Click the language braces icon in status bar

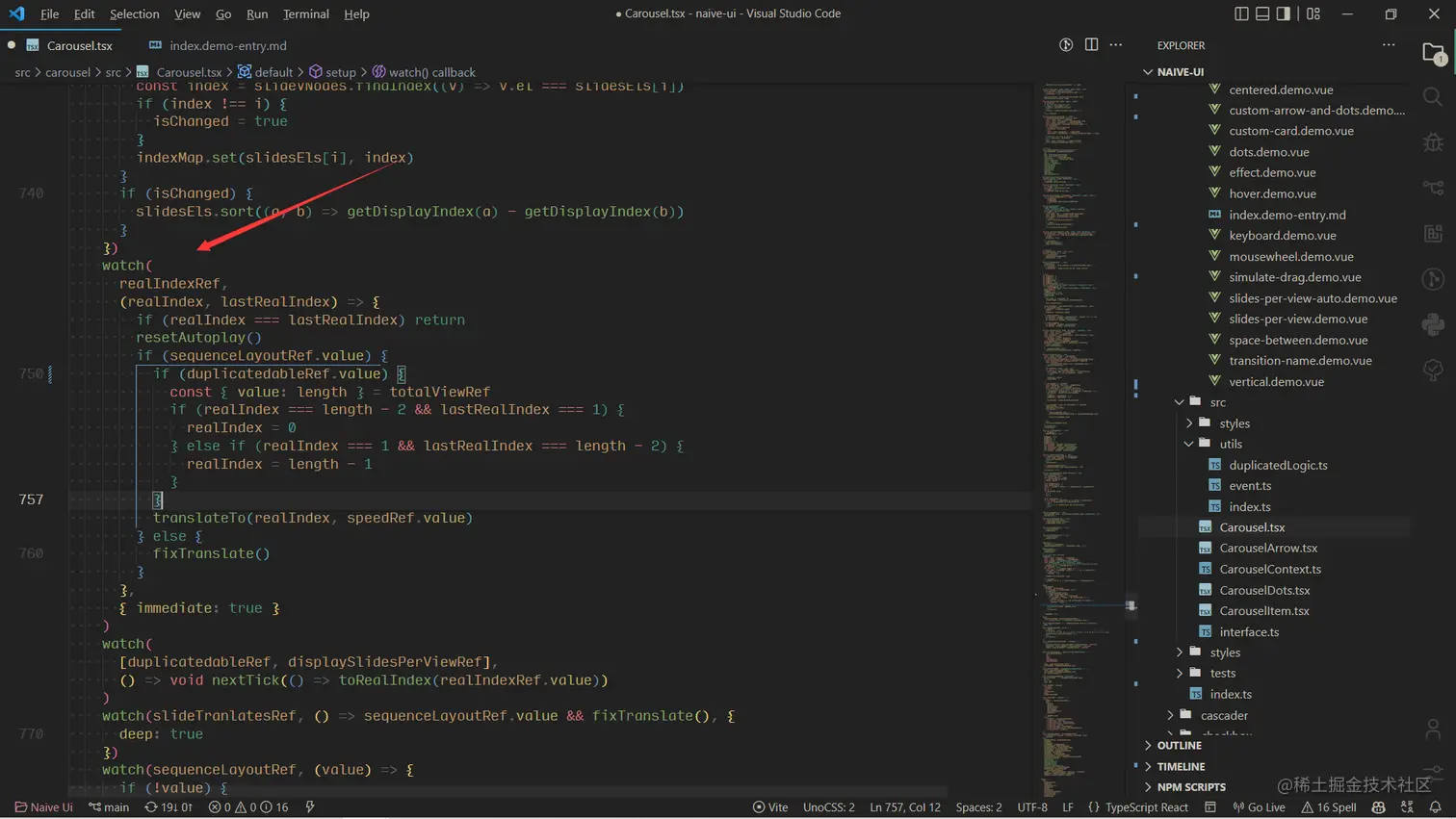pyautogui.click(x=1094, y=807)
